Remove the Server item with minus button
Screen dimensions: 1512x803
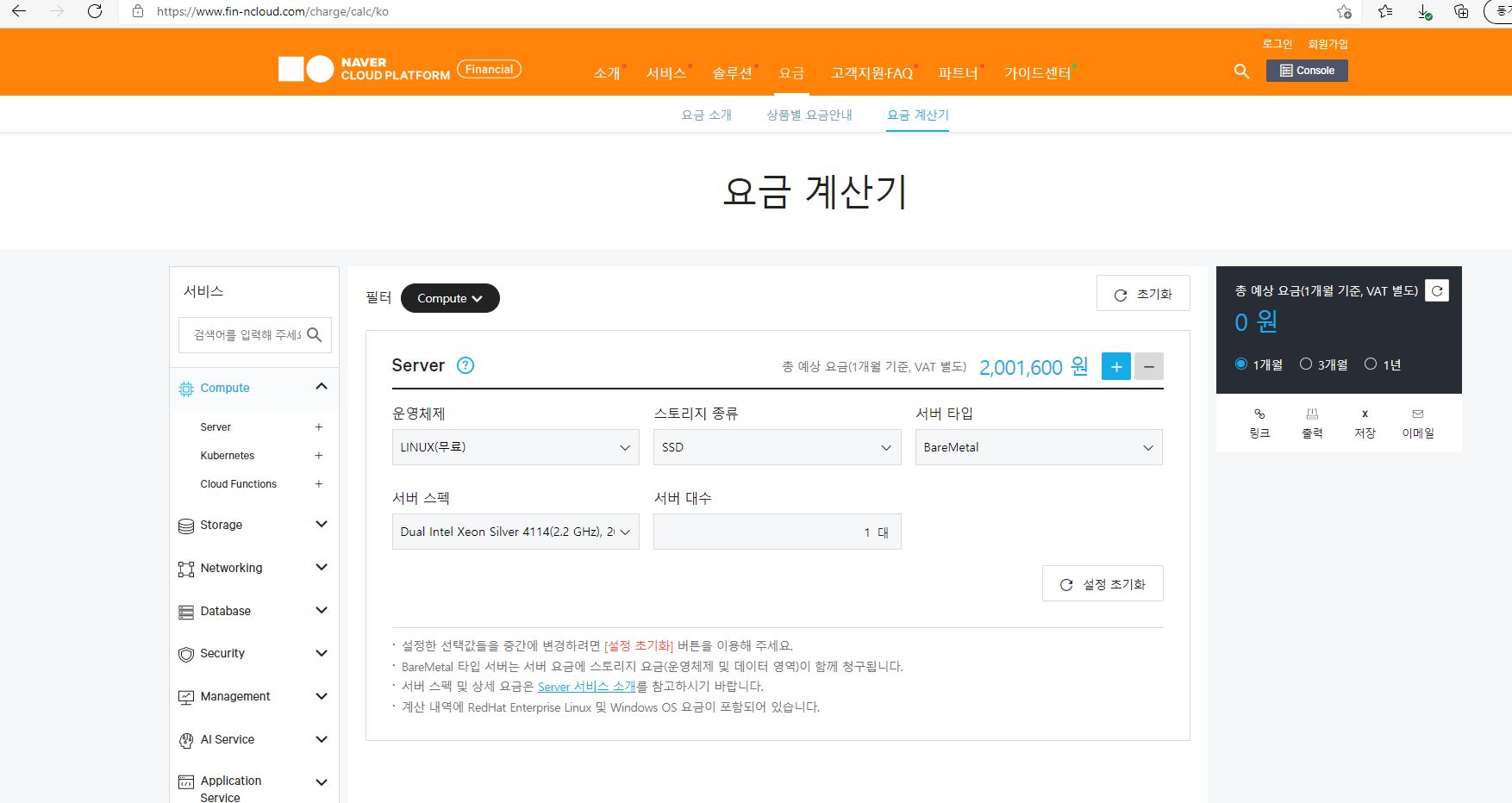click(x=1149, y=366)
